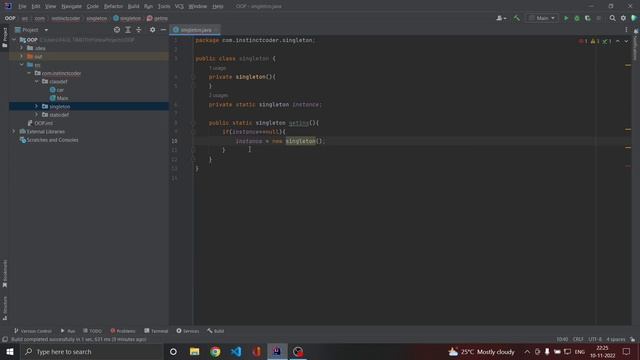Select opened file target icon in Project panel

[117, 30]
